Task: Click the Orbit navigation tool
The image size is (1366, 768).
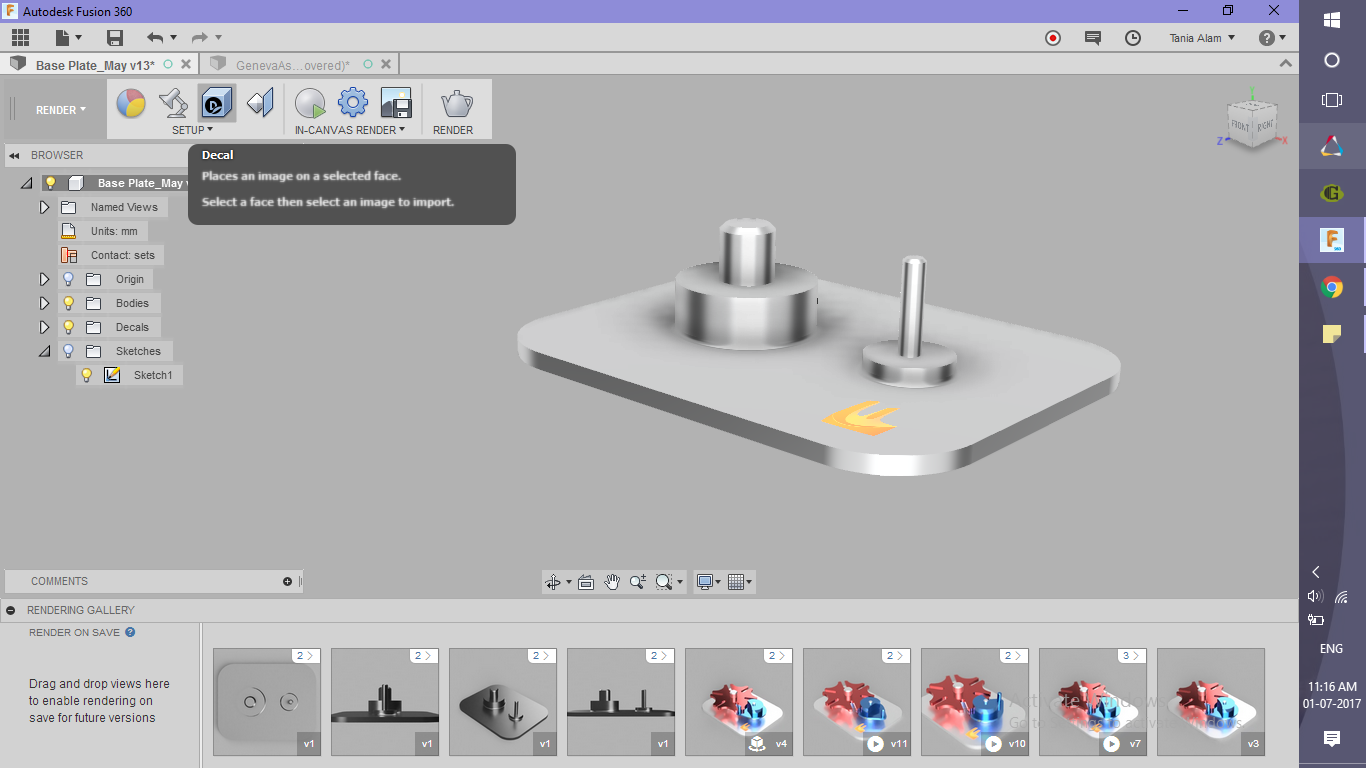Action: (x=553, y=582)
